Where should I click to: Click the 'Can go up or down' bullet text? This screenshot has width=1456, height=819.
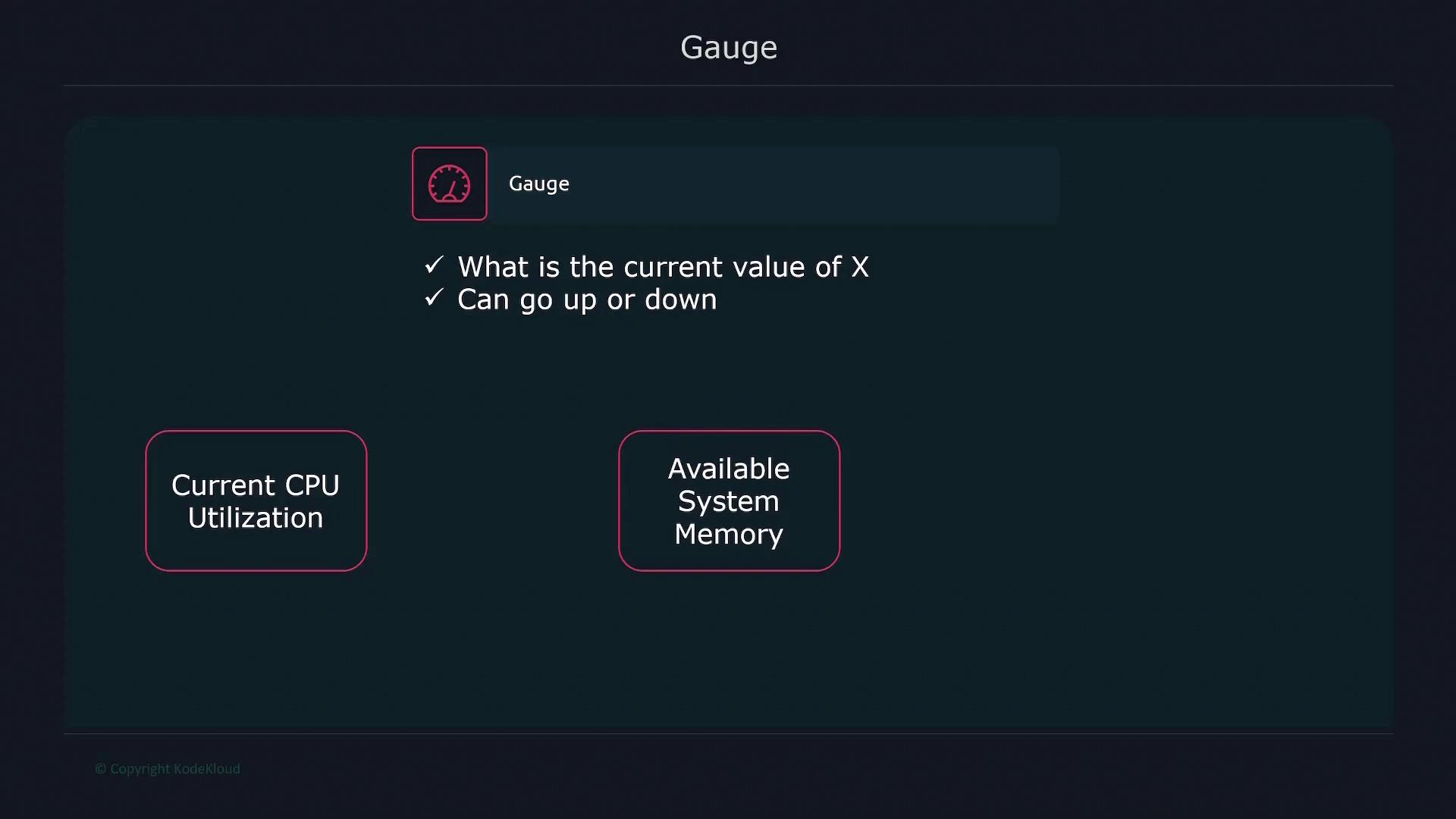[586, 300]
